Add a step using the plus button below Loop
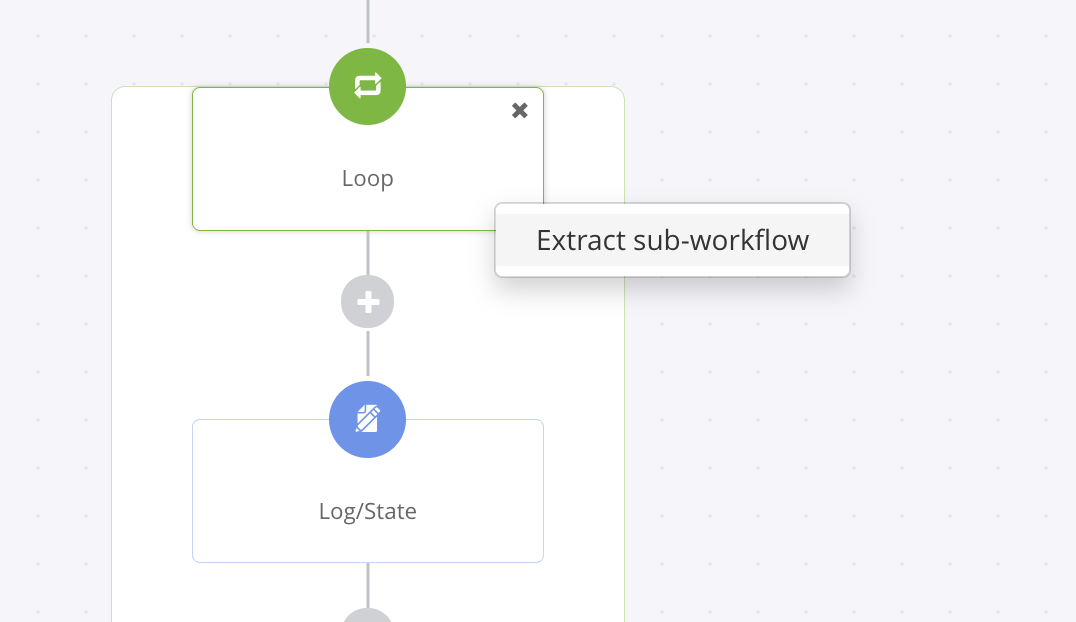 click(x=368, y=302)
